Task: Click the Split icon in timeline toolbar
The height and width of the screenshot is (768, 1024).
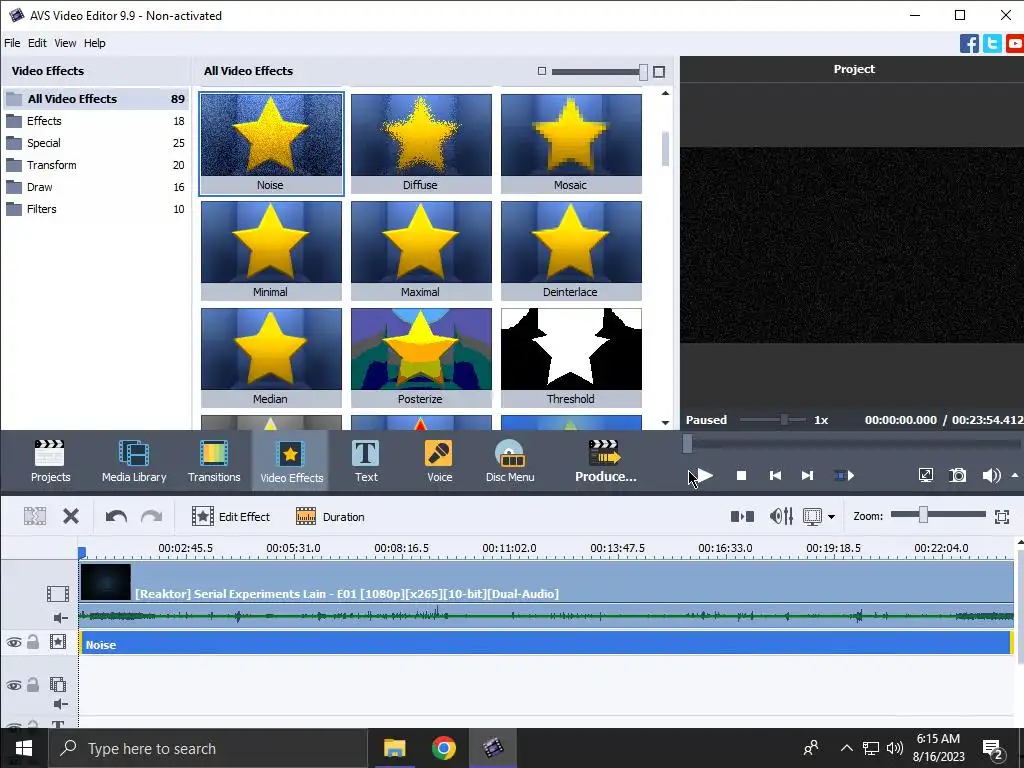Action: (x=35, y=517)
